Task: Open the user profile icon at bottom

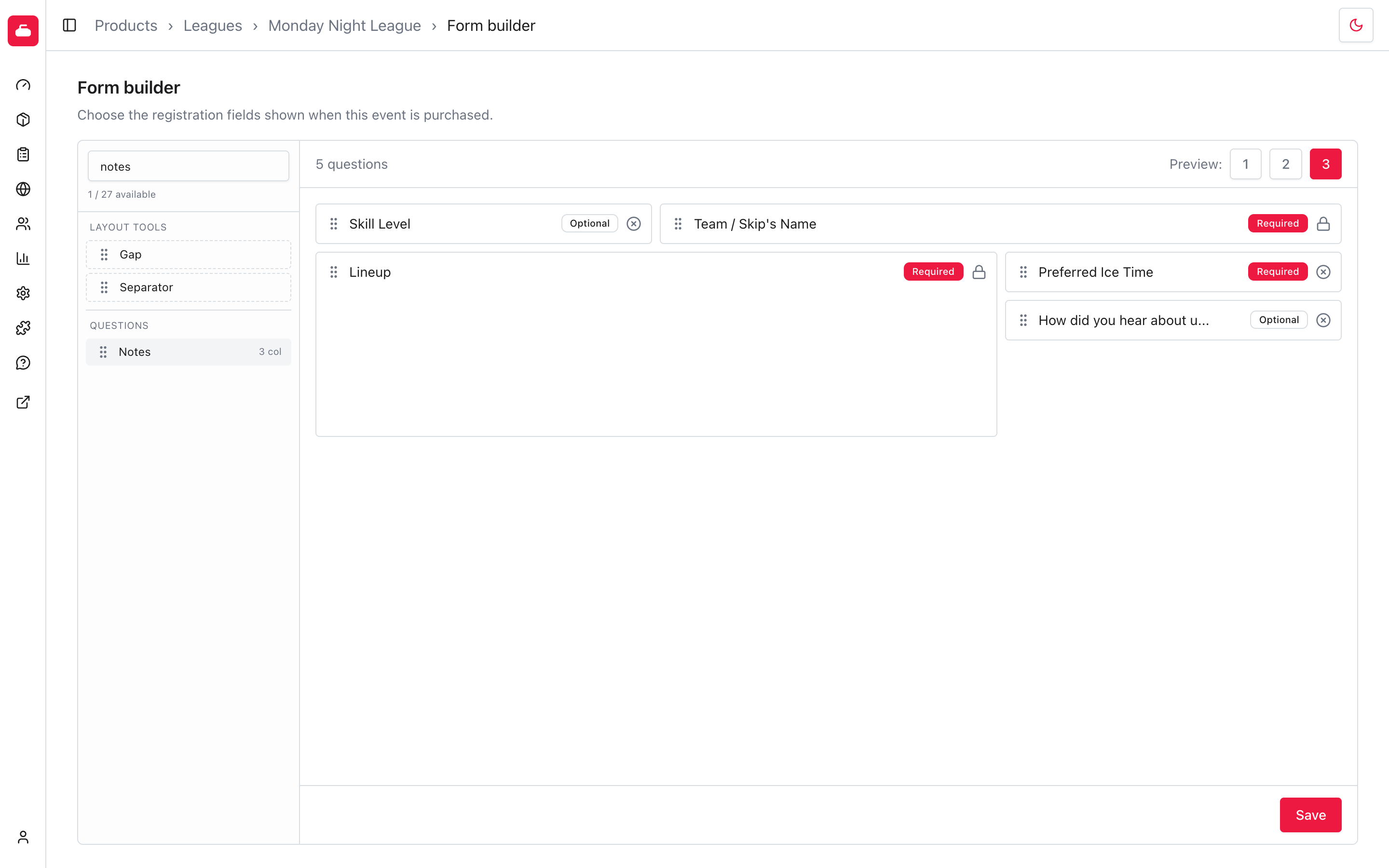Action: coord(23,838)
